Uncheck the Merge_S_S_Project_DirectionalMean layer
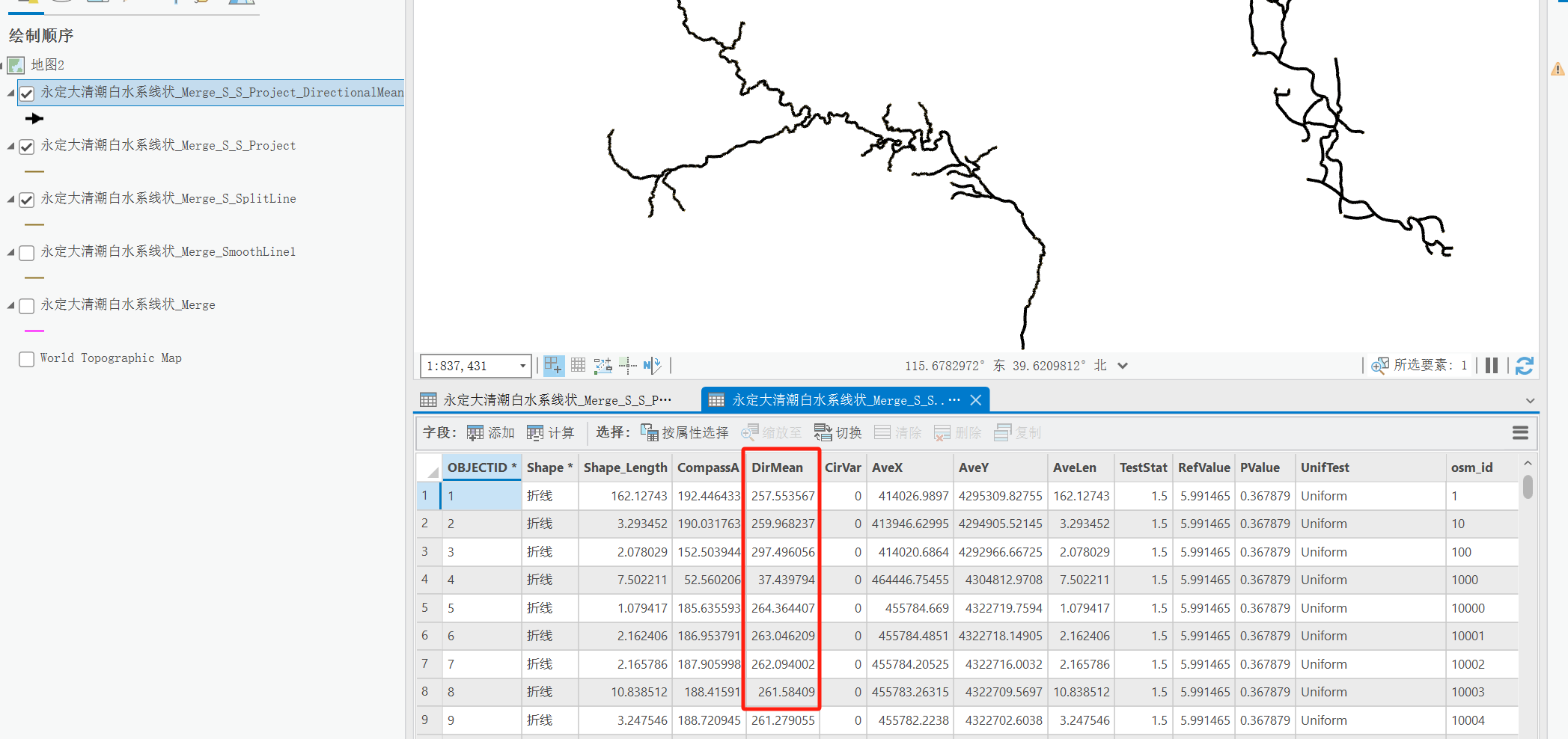Image resolution: width=1568 pixels, height=739 pixels. 27,93
